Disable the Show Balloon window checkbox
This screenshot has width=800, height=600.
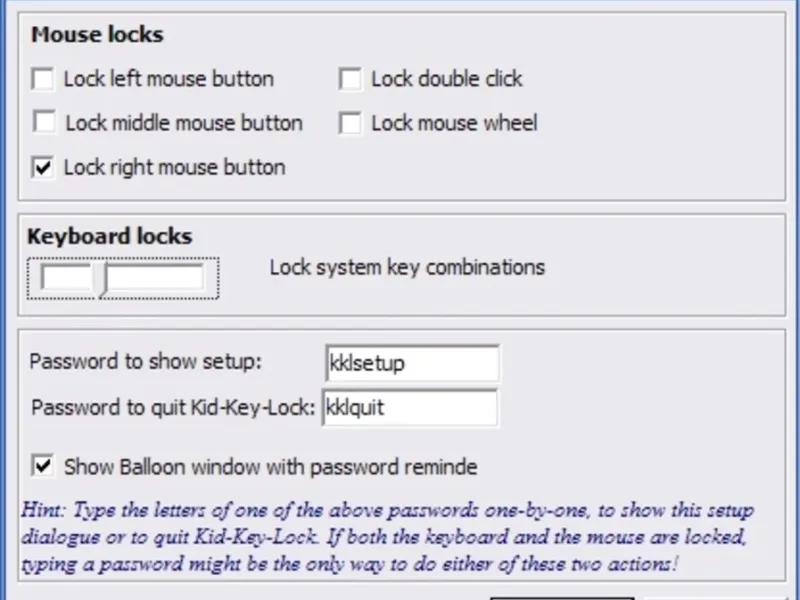pyautogui.click(x=43, y=466)
